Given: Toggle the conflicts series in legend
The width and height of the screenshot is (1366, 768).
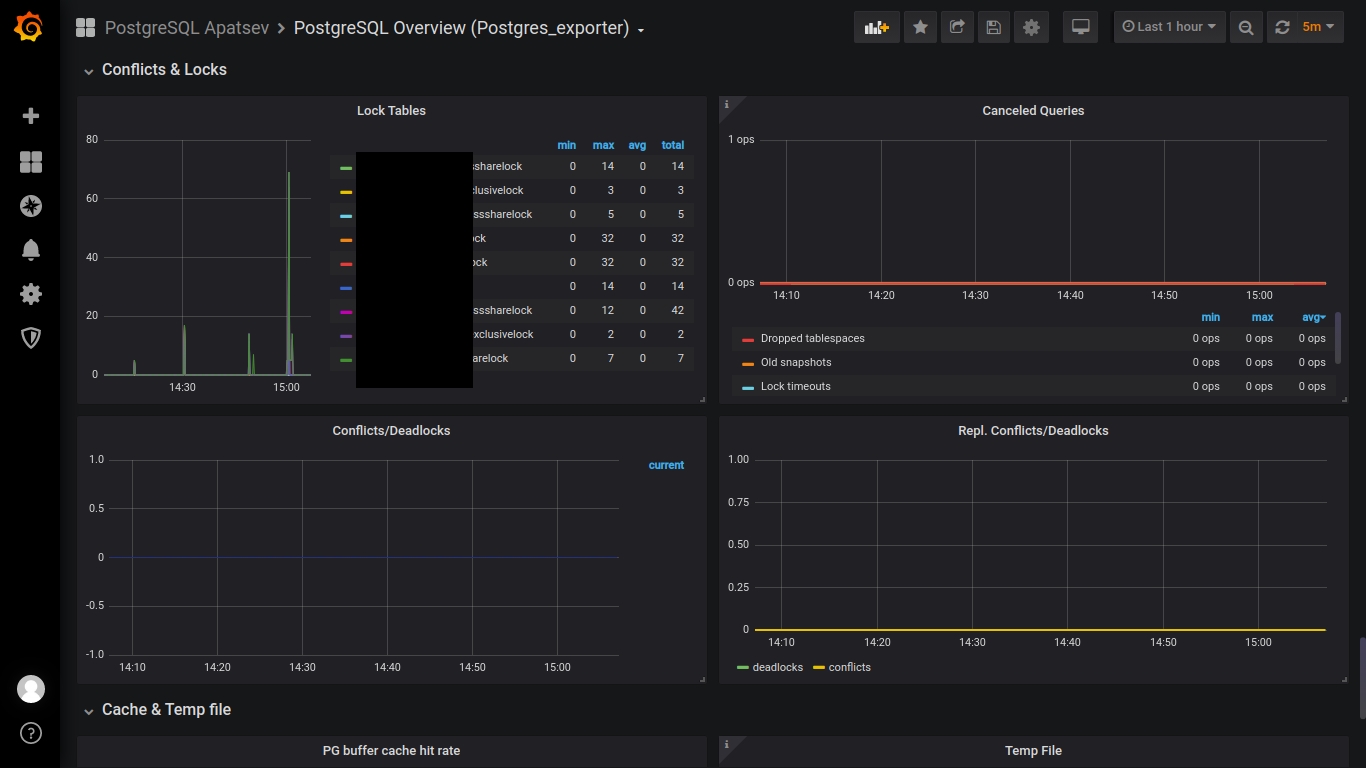Looking at the screenshot, I should click(x=849, y=667).
